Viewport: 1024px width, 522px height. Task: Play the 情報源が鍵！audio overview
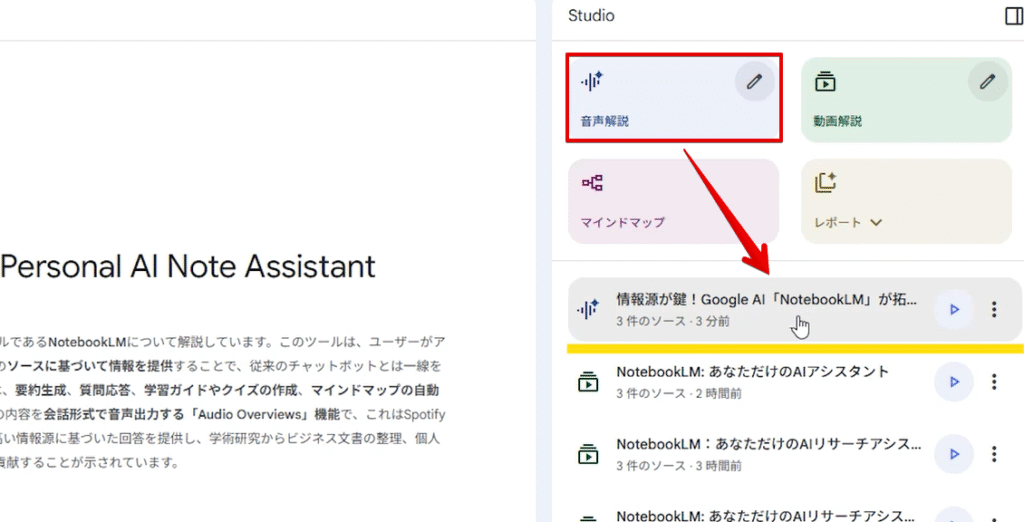click(953, 310)
